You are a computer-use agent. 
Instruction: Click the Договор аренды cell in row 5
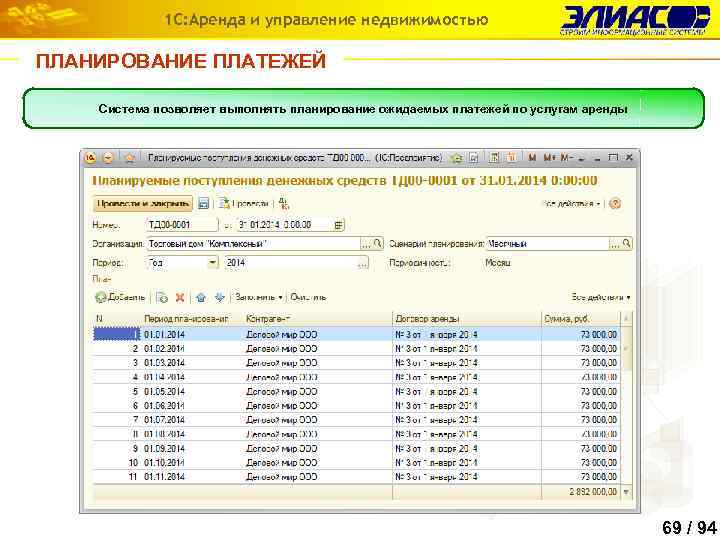coord(467,392)
